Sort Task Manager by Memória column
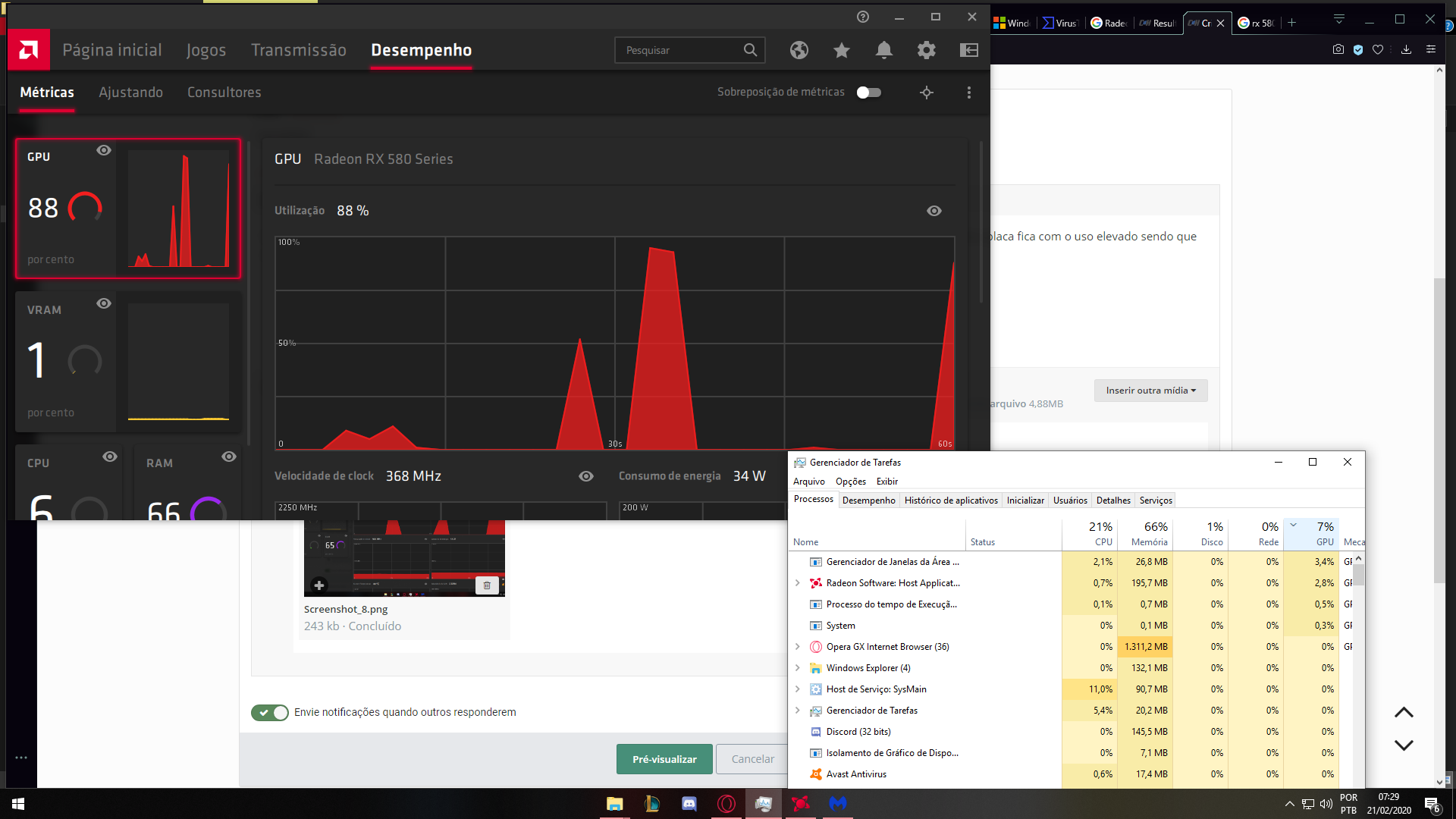Screen dimensions: 1456x819 point(1144,534)
